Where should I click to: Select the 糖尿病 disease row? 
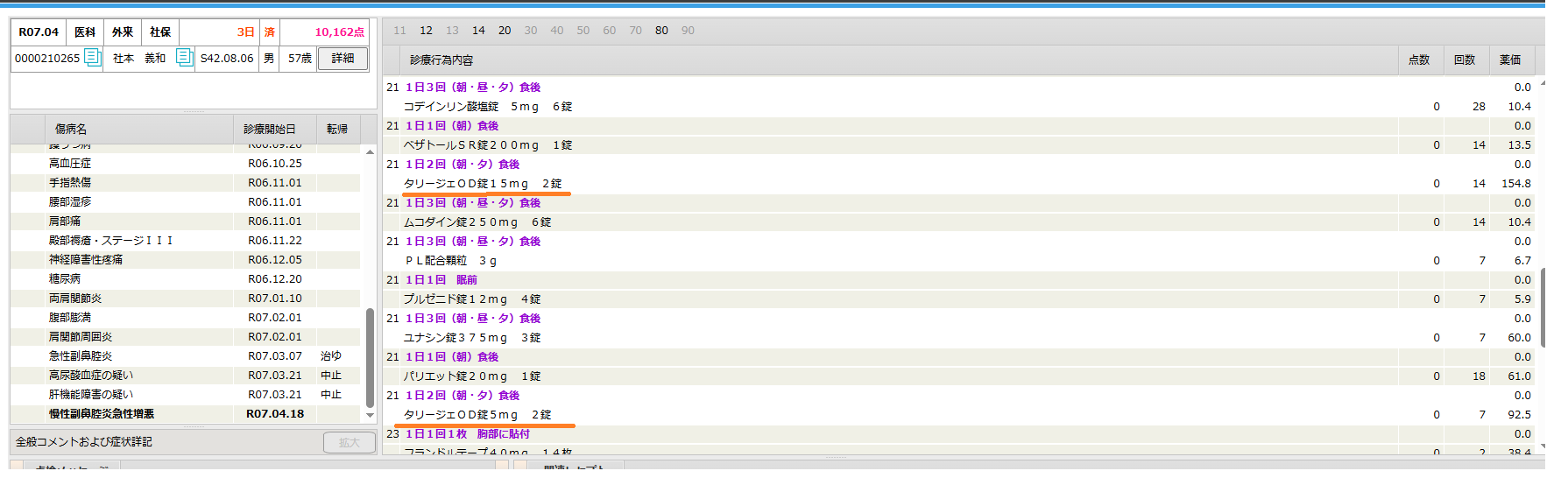pyautogui.click(x=185, y=279)
